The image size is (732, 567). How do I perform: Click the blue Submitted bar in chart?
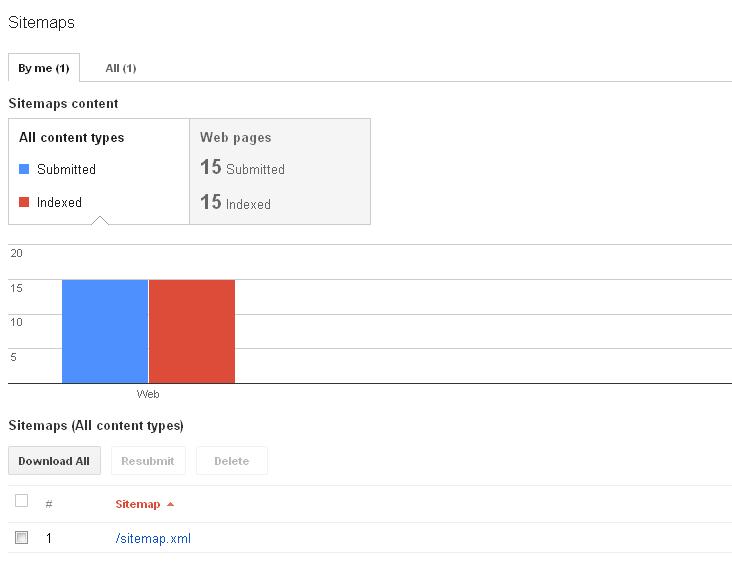tap(105, 331)
